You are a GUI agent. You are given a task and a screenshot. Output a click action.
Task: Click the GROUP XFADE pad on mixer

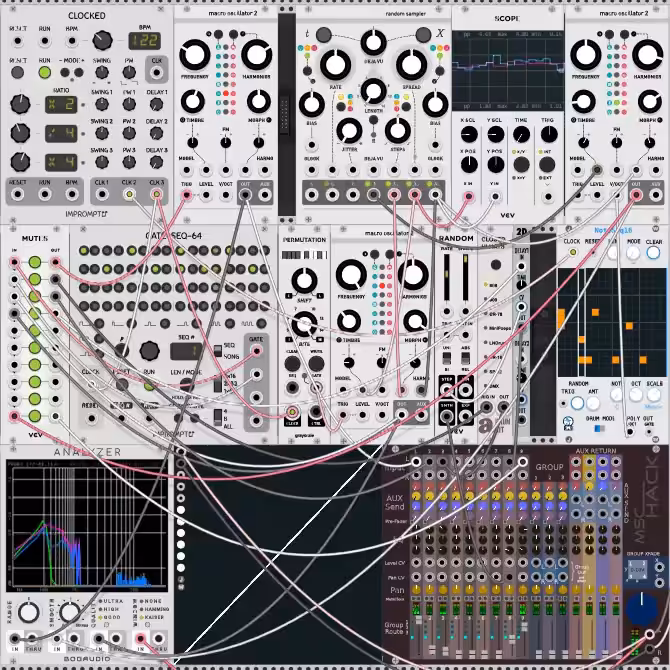638,570
